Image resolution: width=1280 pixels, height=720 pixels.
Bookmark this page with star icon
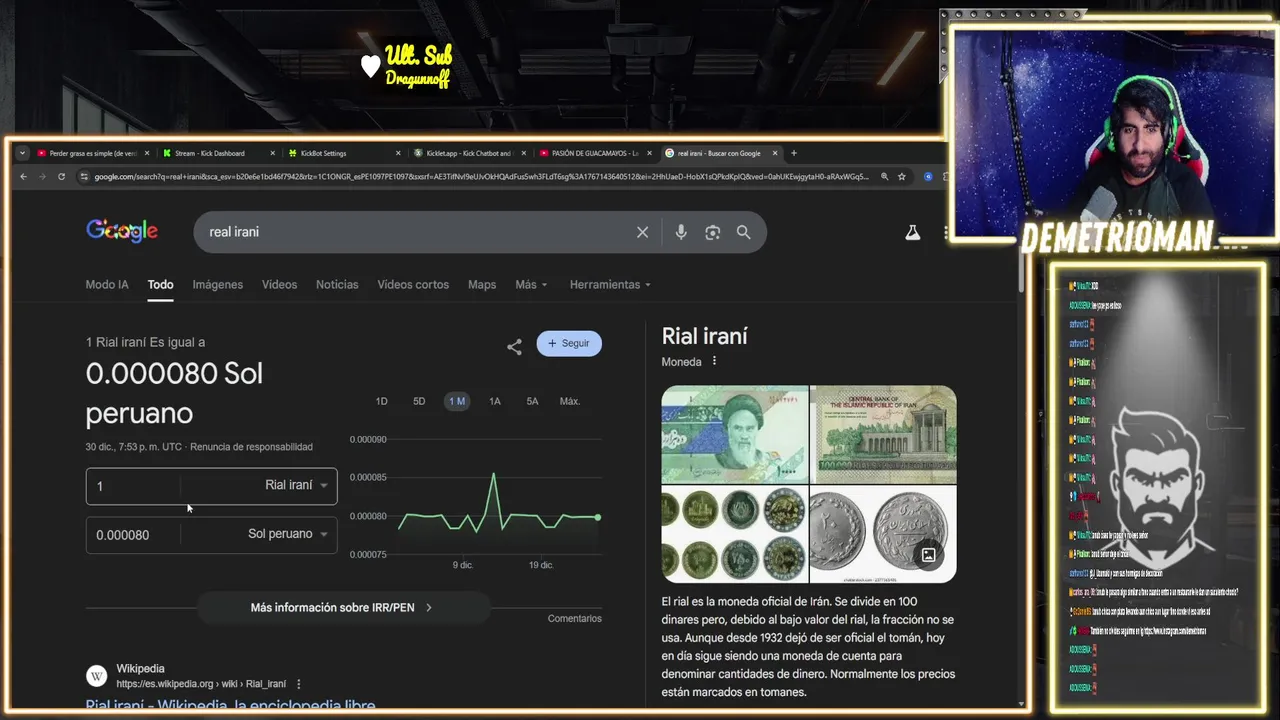coord(901,177)
